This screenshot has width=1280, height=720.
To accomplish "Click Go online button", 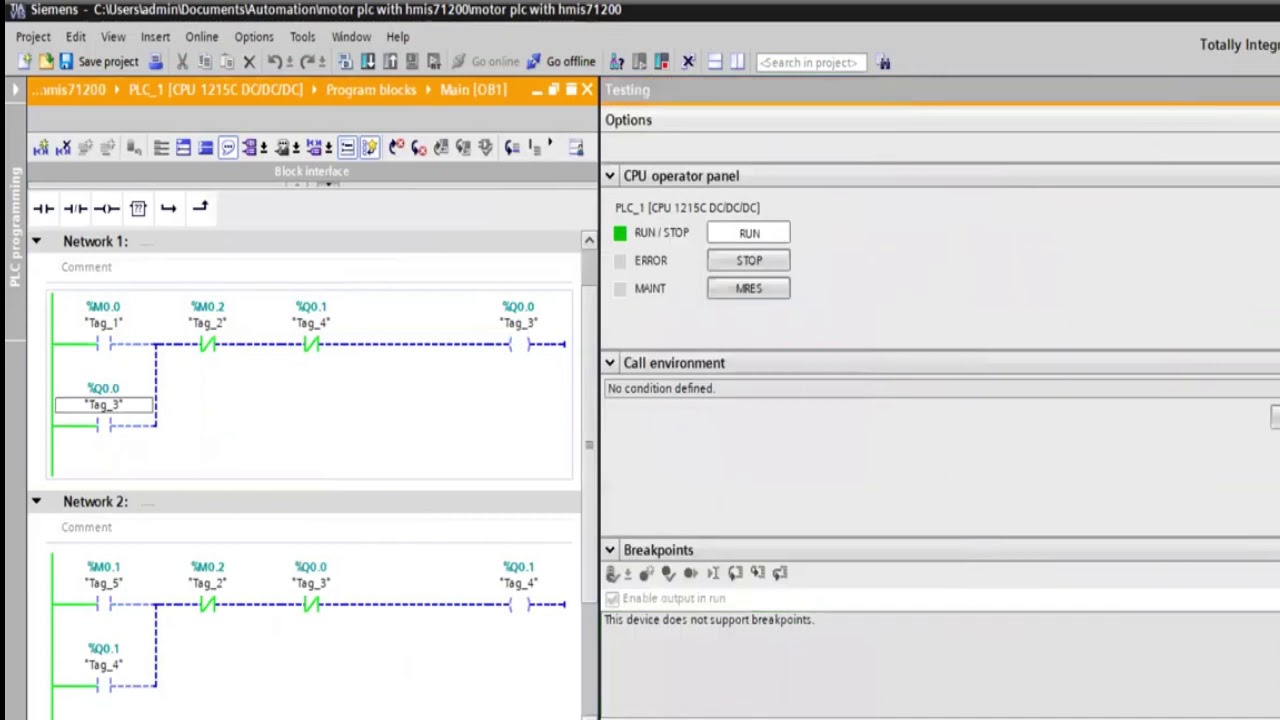I will [485, 62].
